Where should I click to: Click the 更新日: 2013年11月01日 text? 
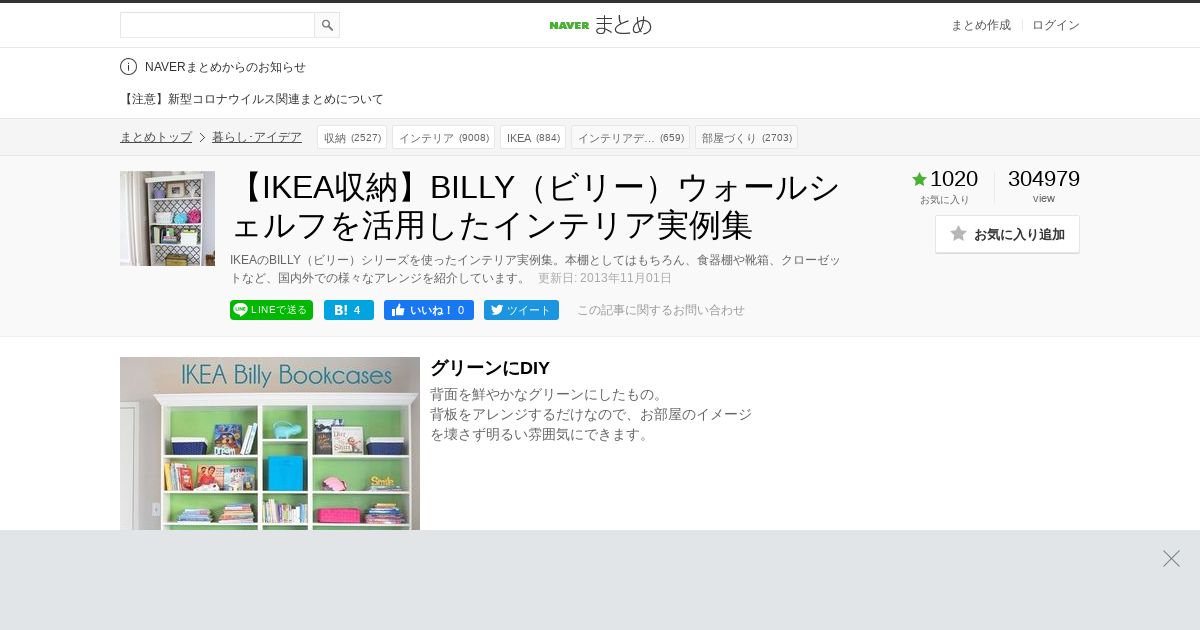click(605, 278)
